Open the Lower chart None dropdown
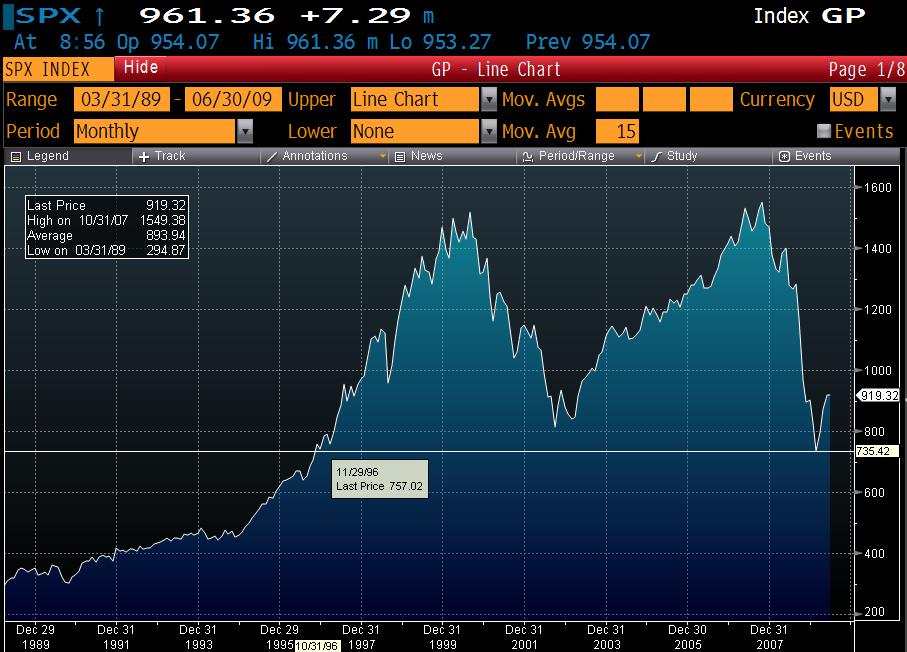The image size is (907, 652). (x=488, y=131)
